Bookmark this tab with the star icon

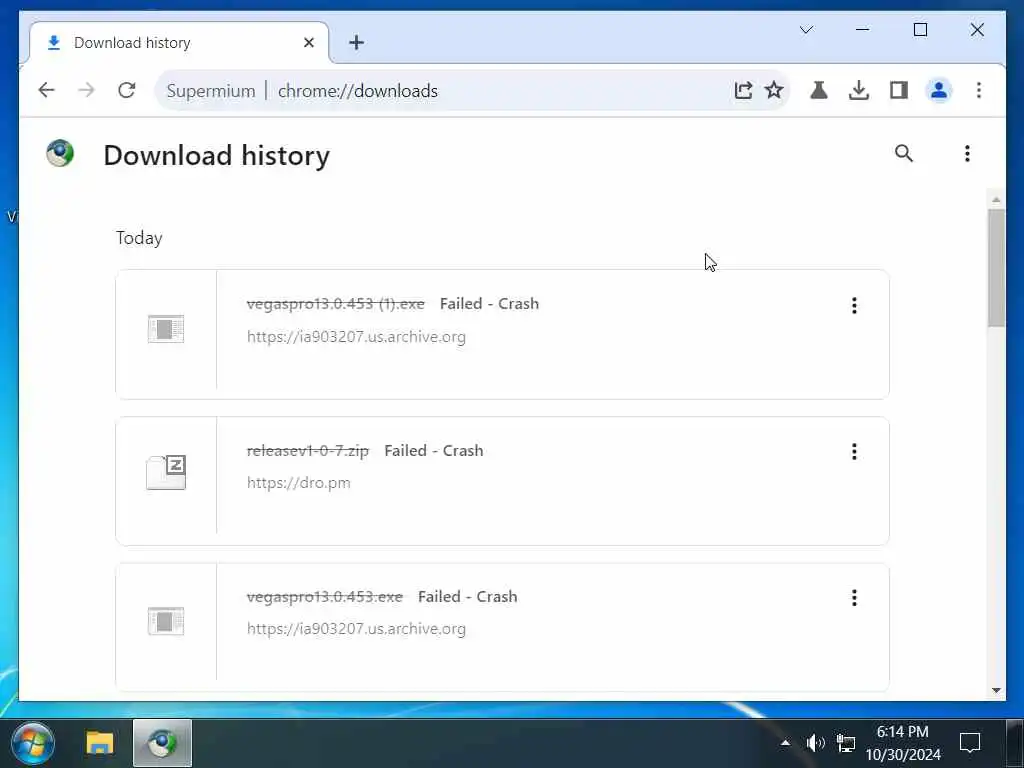coord(774,90)
